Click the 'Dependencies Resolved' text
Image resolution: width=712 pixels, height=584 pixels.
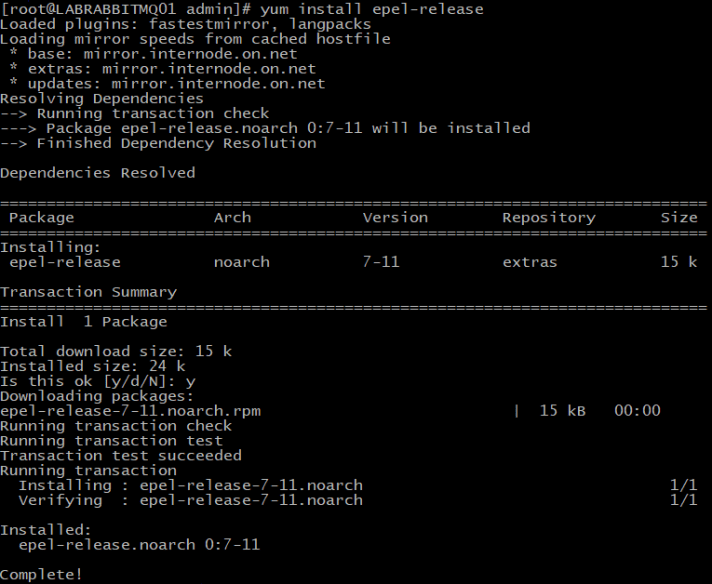98,173
